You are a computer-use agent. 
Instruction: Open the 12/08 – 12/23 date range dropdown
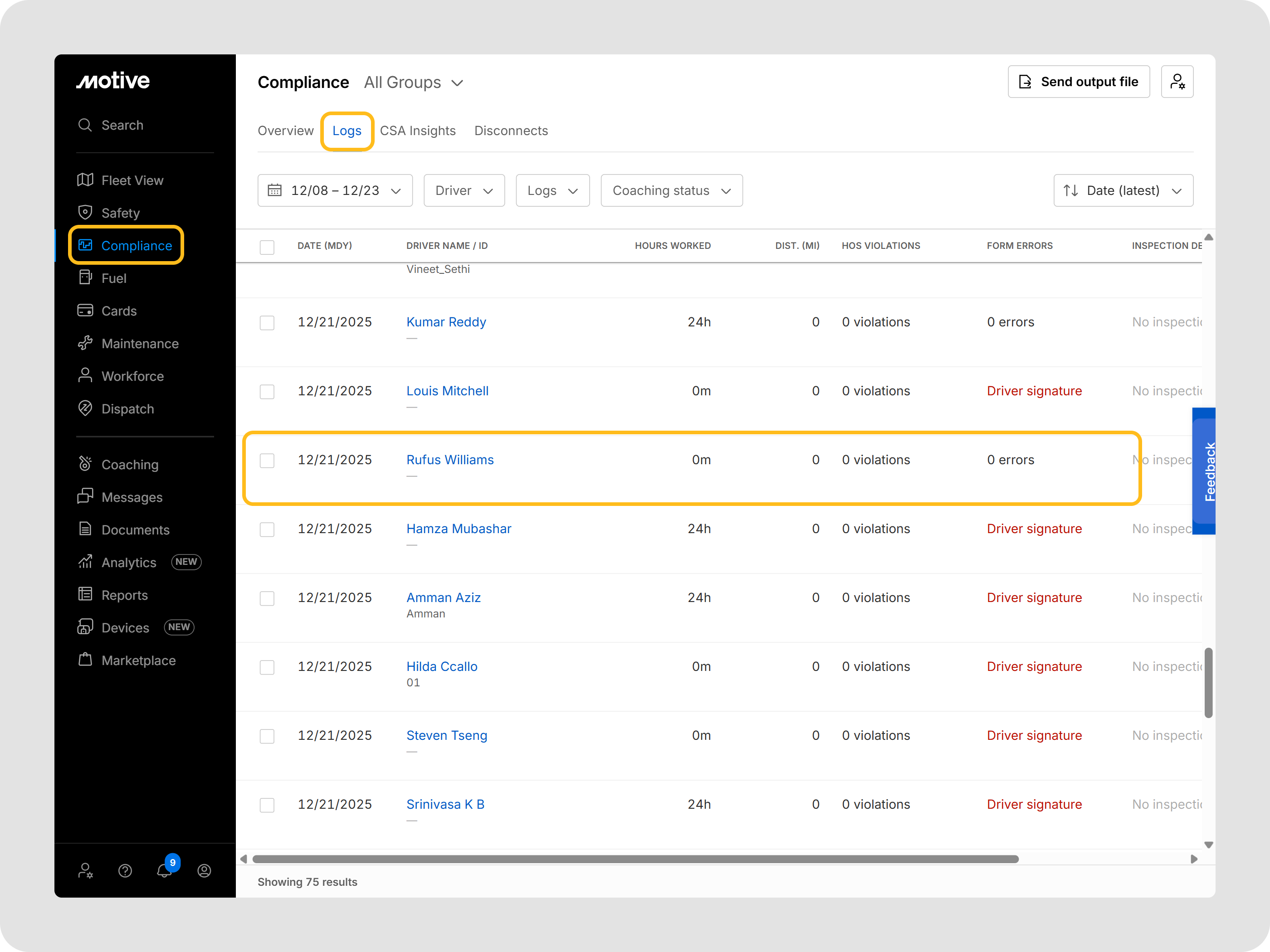pos(335,190)
